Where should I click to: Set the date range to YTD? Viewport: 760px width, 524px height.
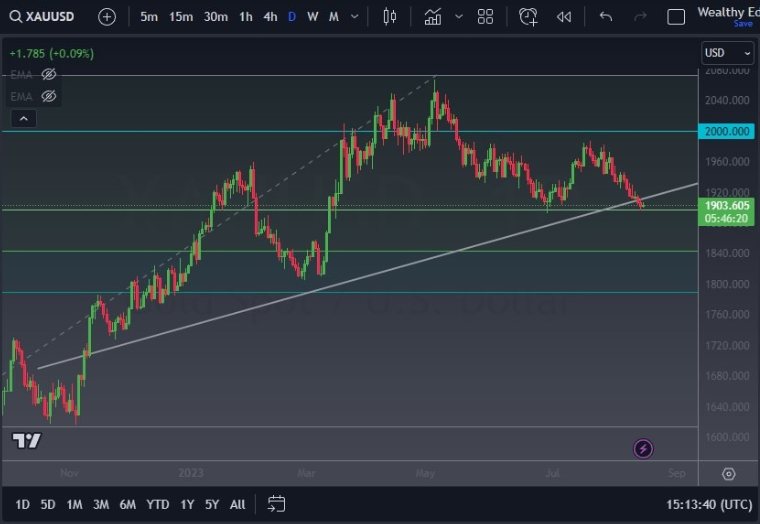157,504
